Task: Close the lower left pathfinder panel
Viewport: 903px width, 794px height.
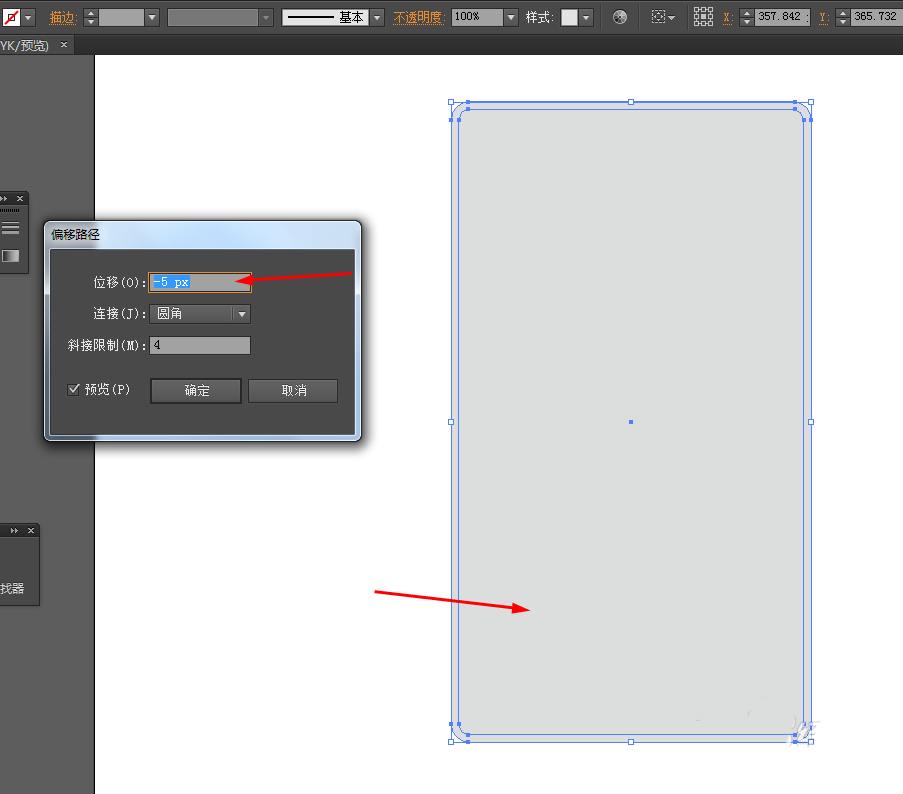Action: click(x=31, y=530)
